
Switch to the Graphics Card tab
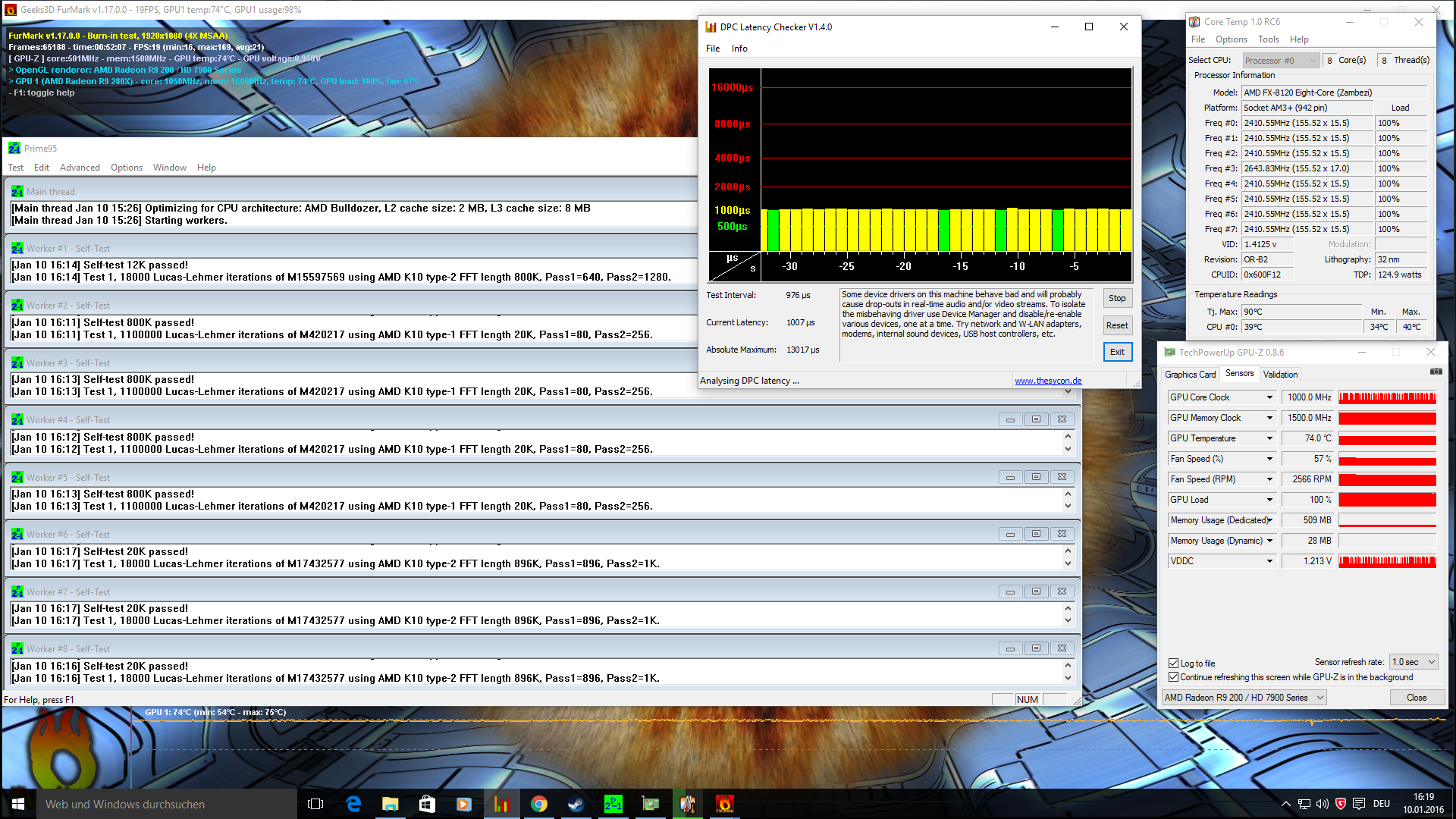tap(1189, 375)
